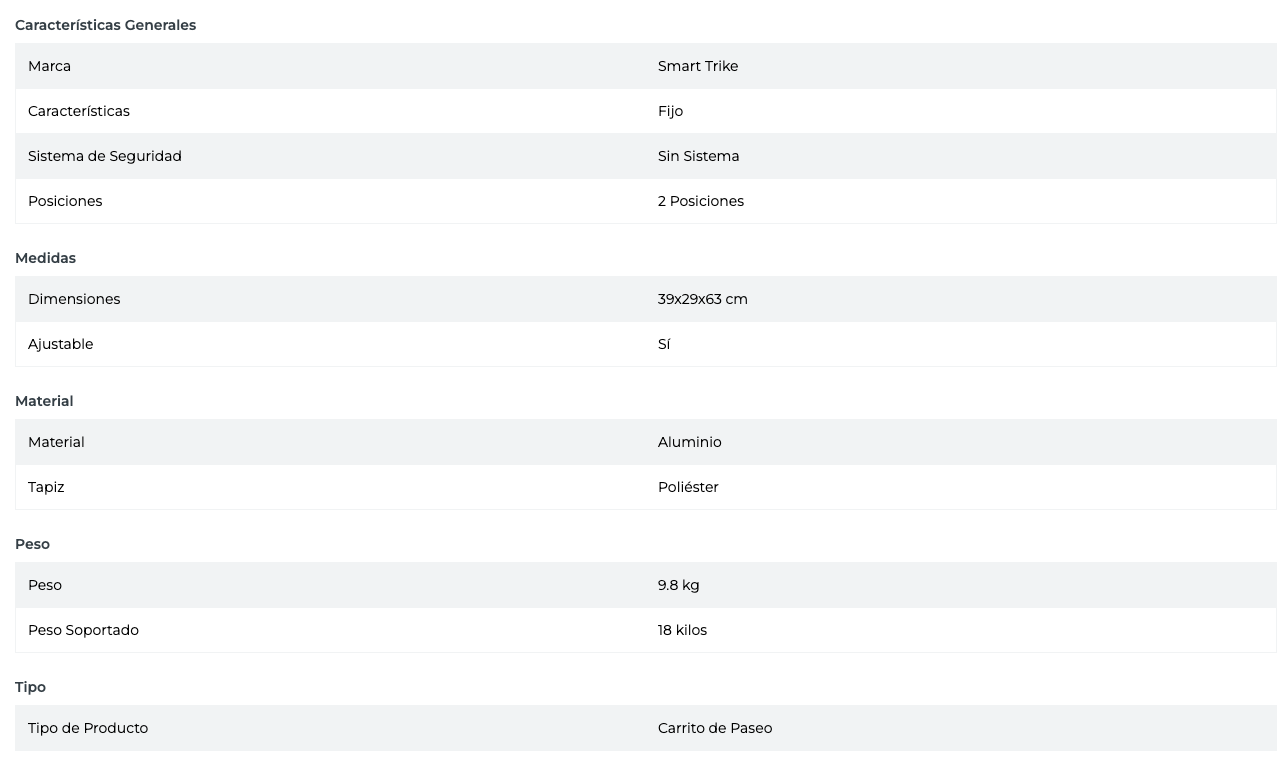Click the 18 kilos value
1288x764 pixels.
682,630
